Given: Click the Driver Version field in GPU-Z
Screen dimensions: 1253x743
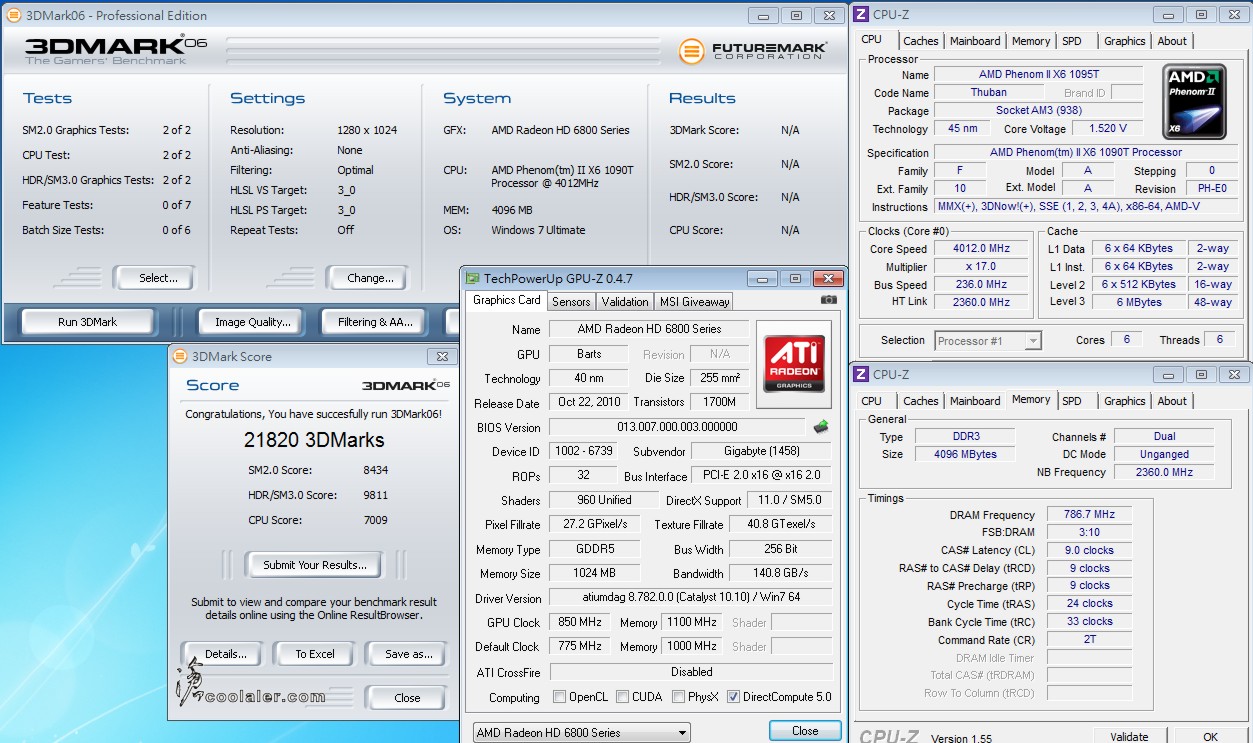Looking at the screenshot, I should coord(690,598).
